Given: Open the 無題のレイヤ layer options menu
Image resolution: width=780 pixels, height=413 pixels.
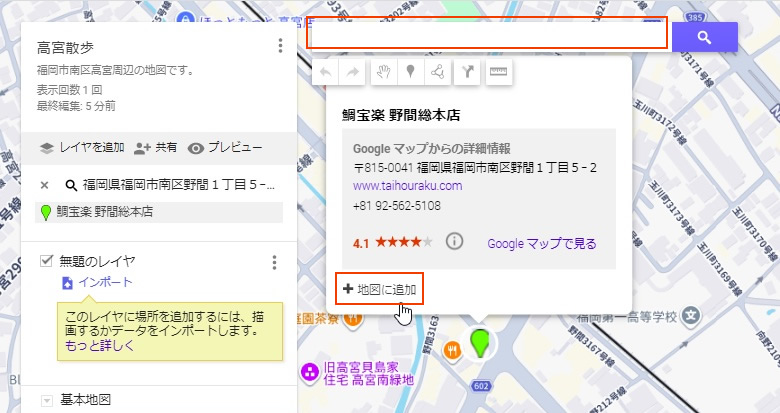Looking at the screenshot, I should tap(274, 263).
